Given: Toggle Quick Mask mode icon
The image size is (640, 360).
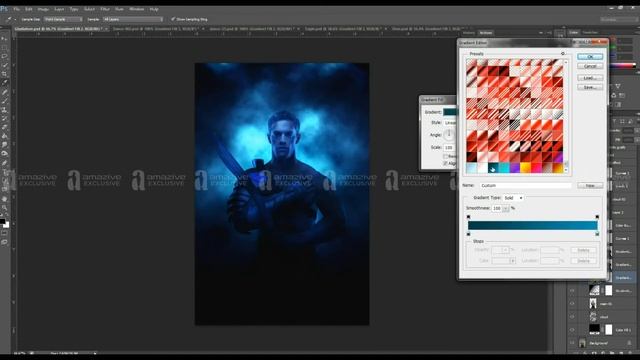Looking at the screenshot, I should point(4,233).
